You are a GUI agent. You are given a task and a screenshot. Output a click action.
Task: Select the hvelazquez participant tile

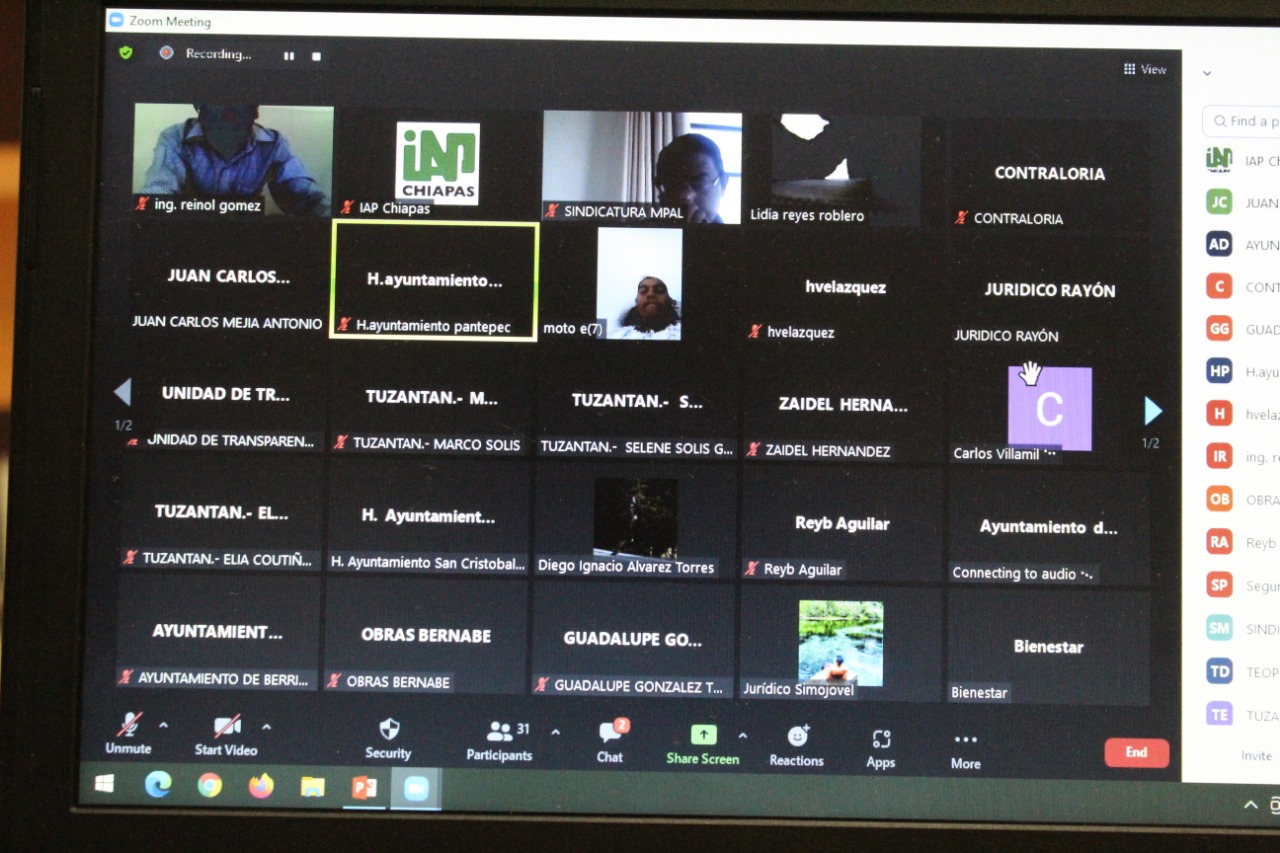pyautogui.click(x=846, y=288)
